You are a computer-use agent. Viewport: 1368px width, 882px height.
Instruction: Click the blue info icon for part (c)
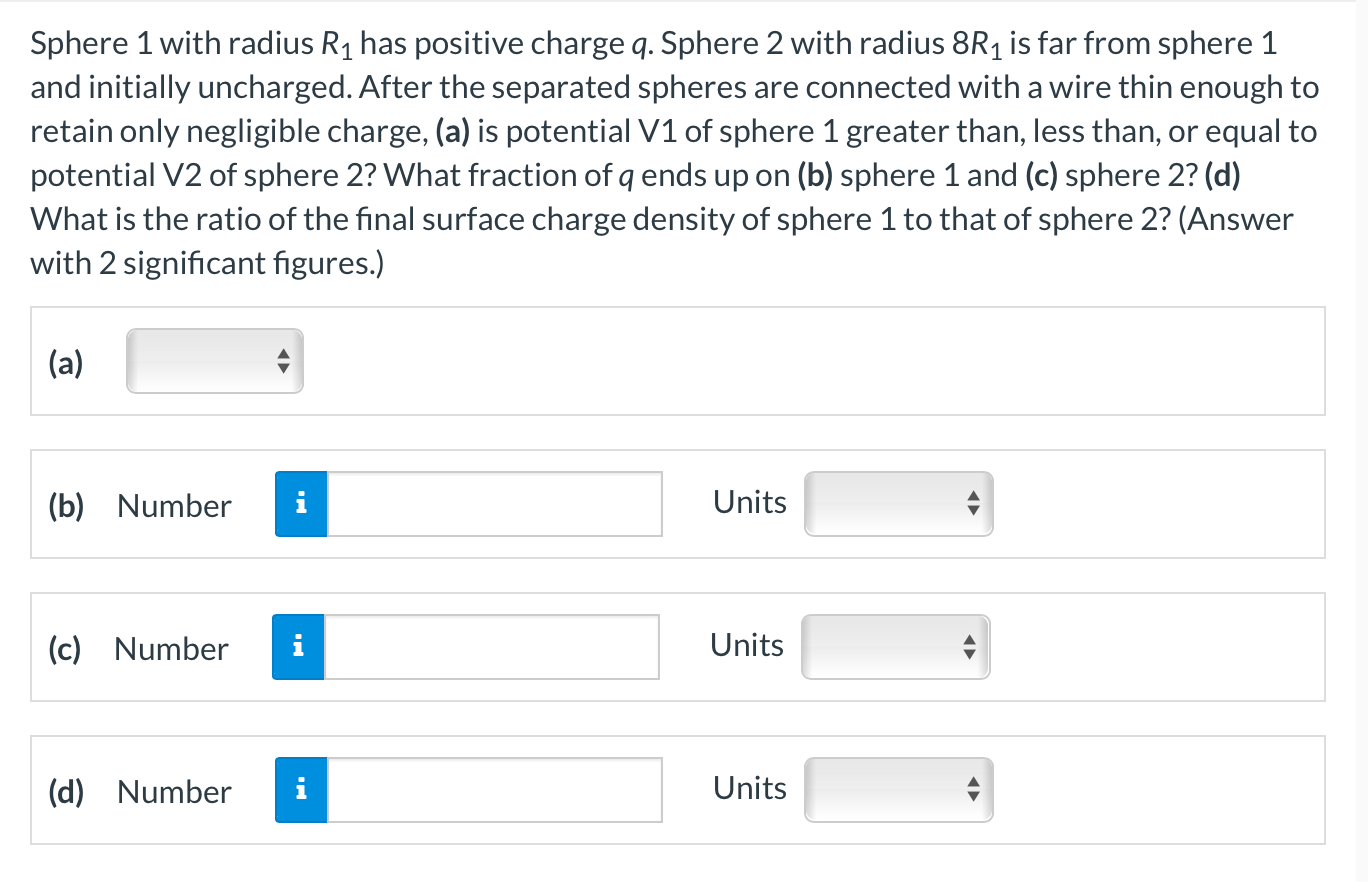[x=298, y=647]
